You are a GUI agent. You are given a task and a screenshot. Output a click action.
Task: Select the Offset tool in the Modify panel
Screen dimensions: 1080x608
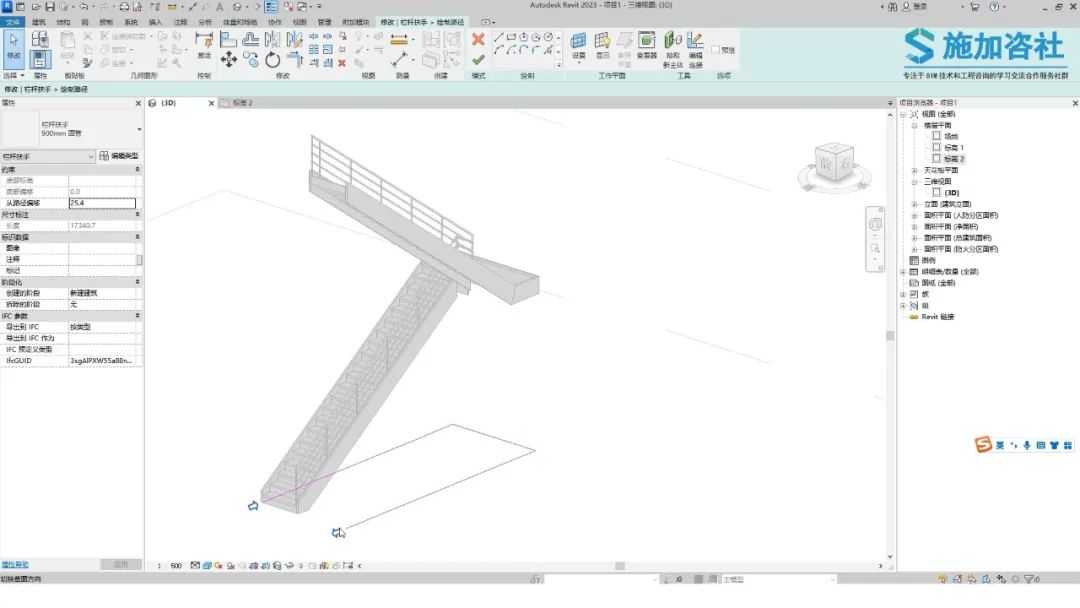pos(251,40)
